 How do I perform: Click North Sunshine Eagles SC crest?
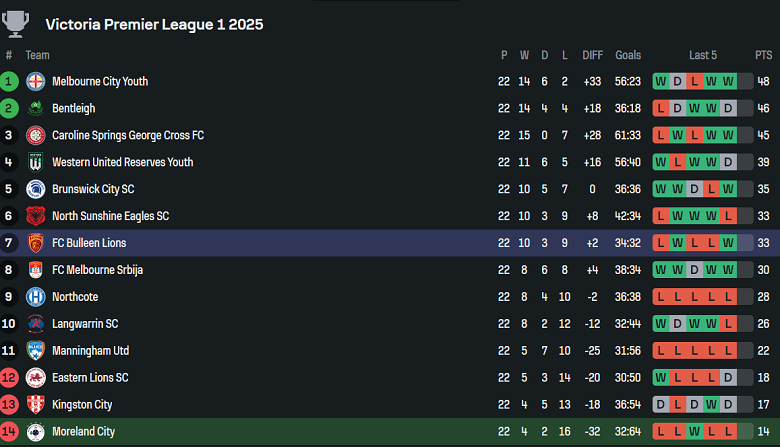[36, 216]
